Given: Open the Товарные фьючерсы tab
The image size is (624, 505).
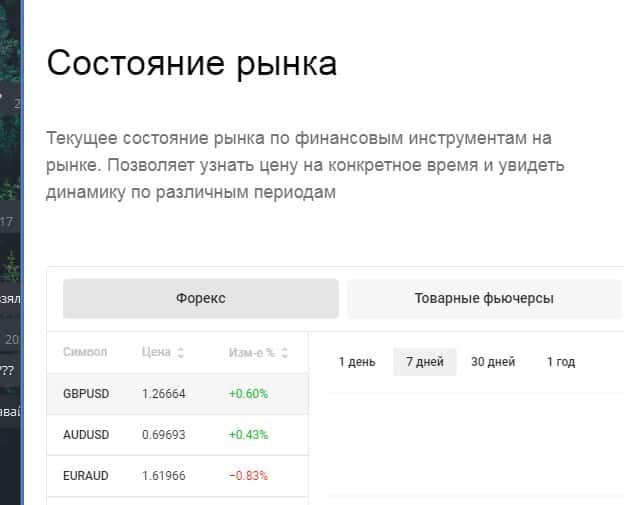Looking at the screenshot, I should (x=484, y=298).
